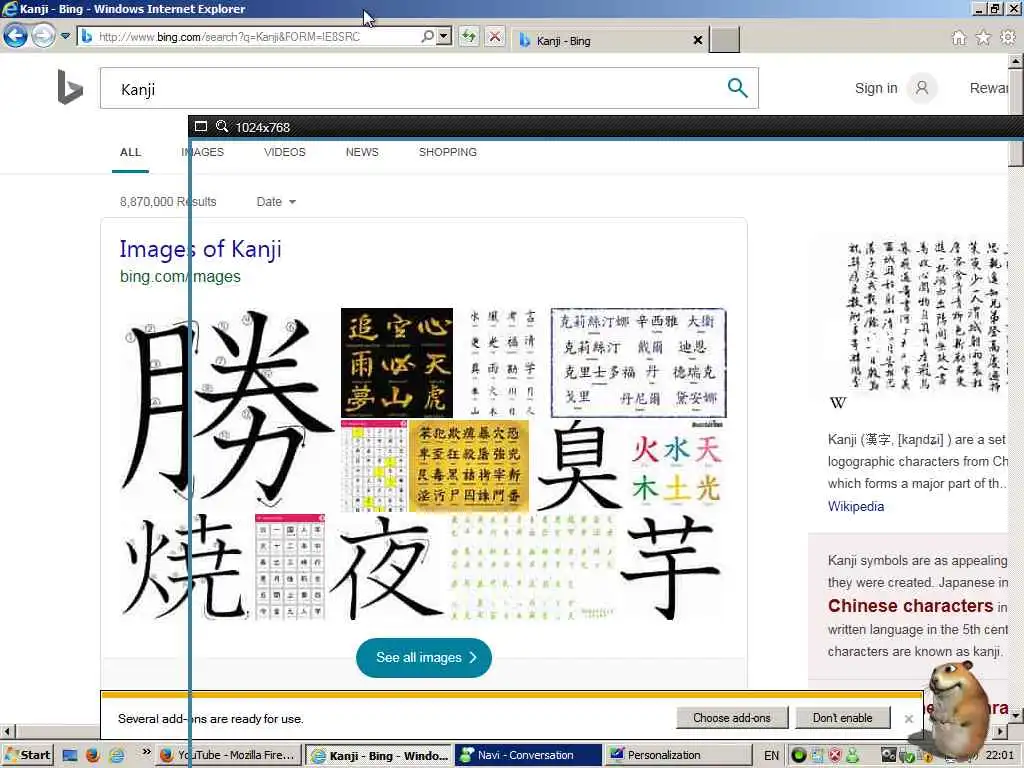Image resolution: width=1024 pixels, height=768 pixels.
Task: Open the IE Tools gear icon
Action: pyautogui.click(x=1008, y=38)
